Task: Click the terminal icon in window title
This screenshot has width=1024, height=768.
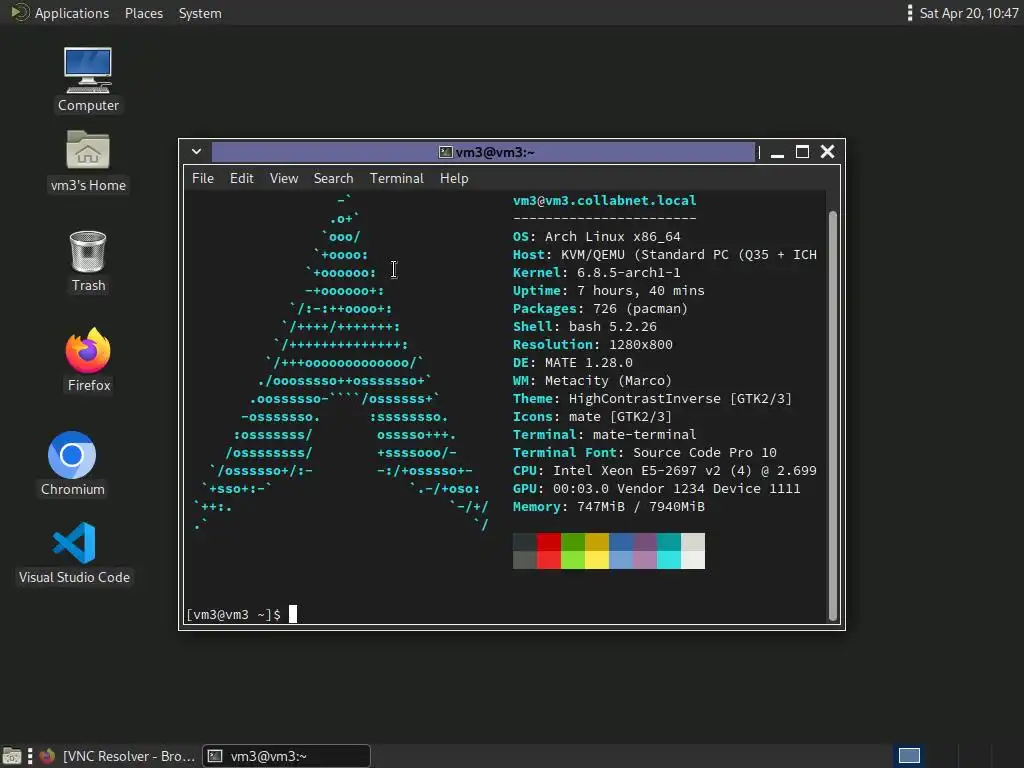Action: (445, 152)
